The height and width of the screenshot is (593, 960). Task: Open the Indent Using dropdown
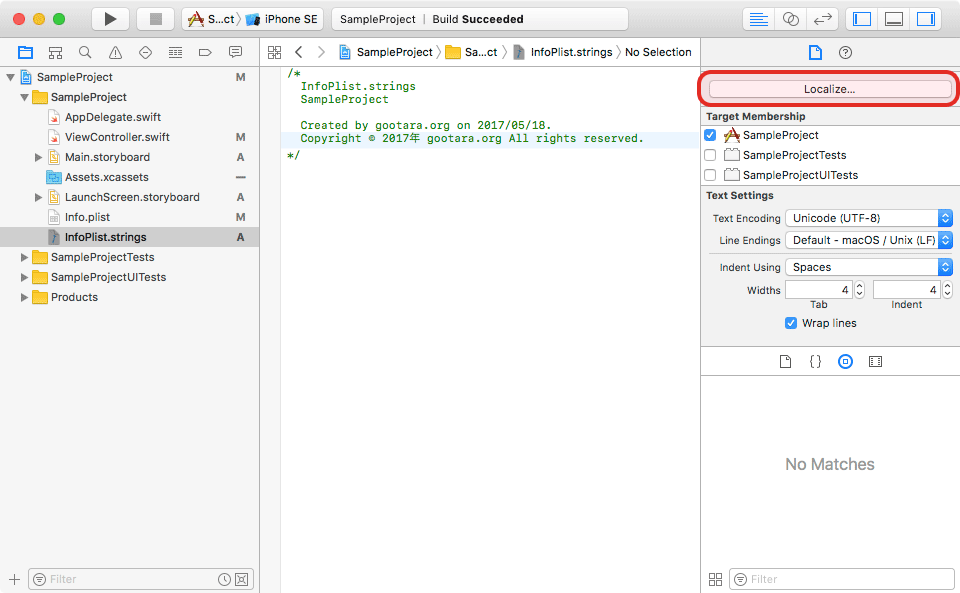869,267
